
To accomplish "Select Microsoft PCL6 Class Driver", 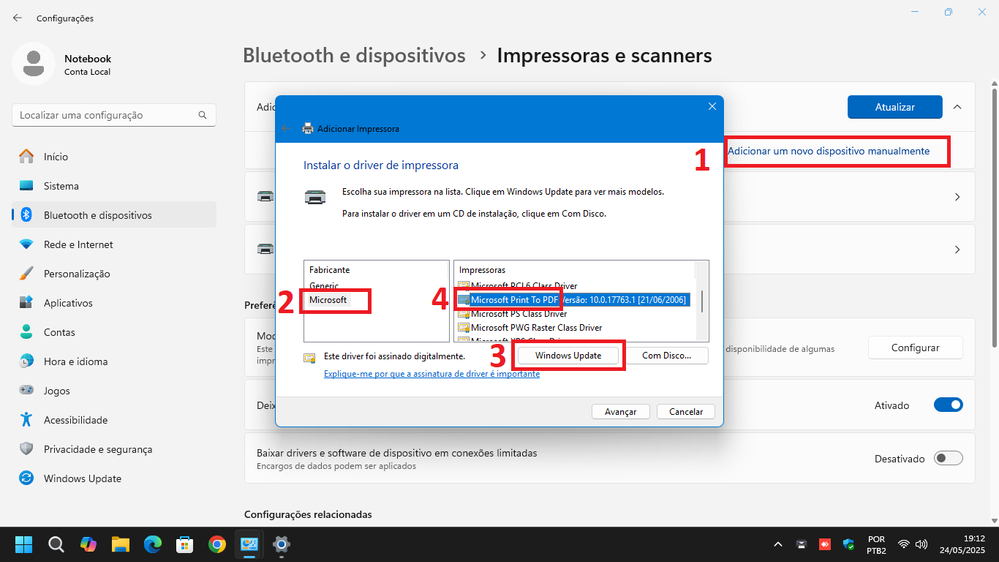I will coord(524,286).
